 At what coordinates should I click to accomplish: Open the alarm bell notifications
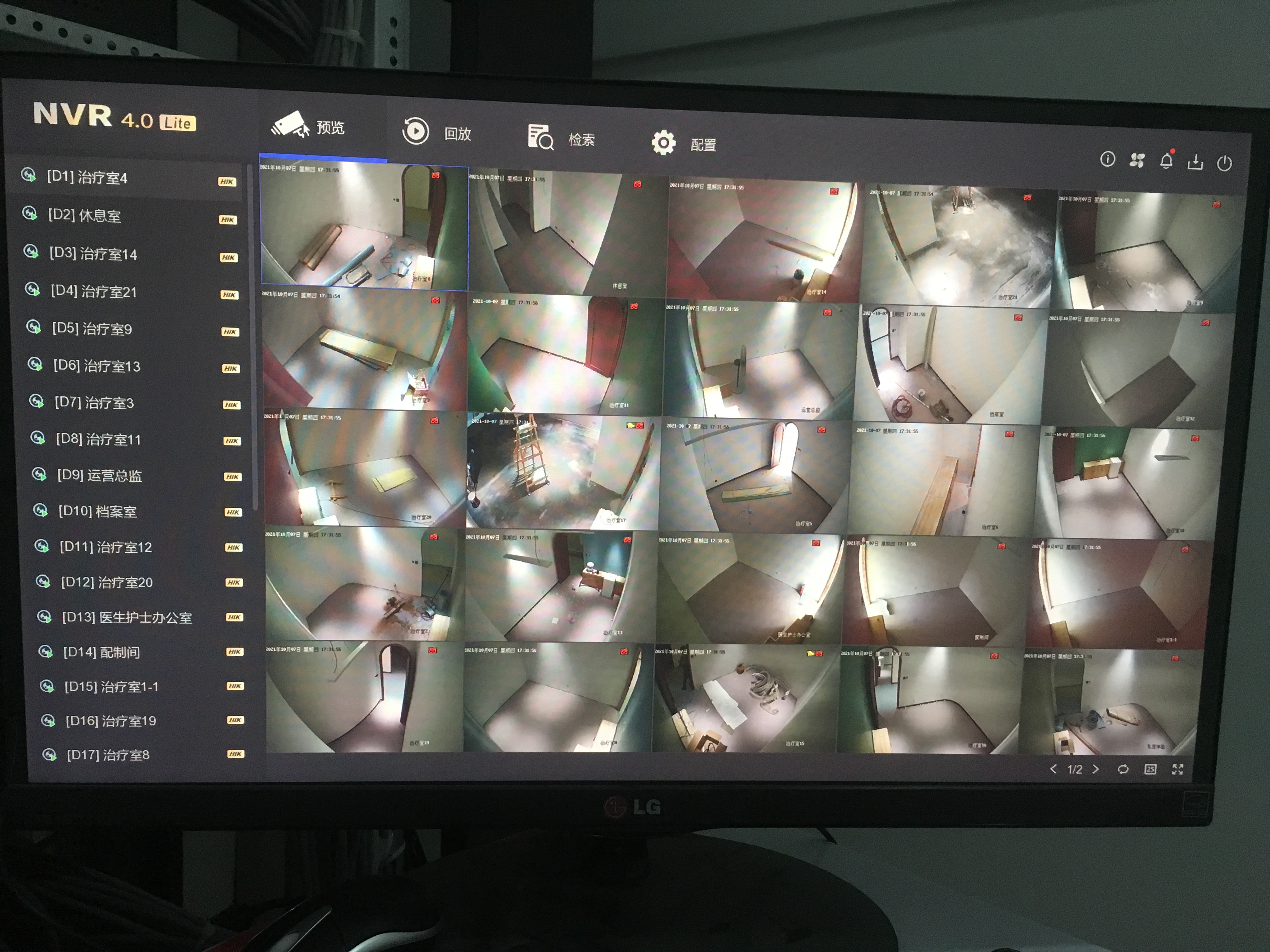(x=1167, y=160)
